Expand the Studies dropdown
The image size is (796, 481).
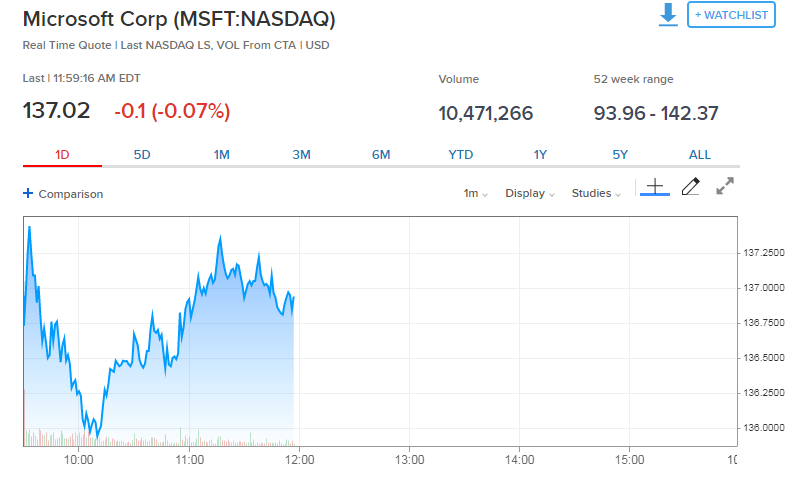click(596, 194)
